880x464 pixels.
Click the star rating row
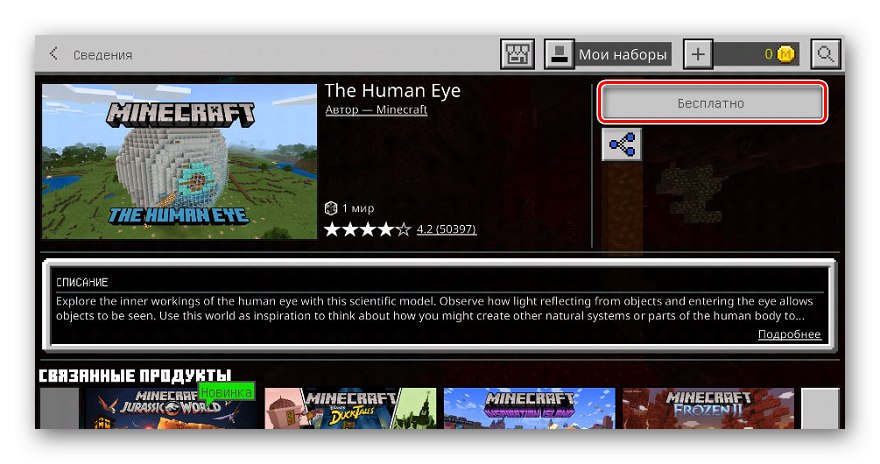[x=368, y=229]
